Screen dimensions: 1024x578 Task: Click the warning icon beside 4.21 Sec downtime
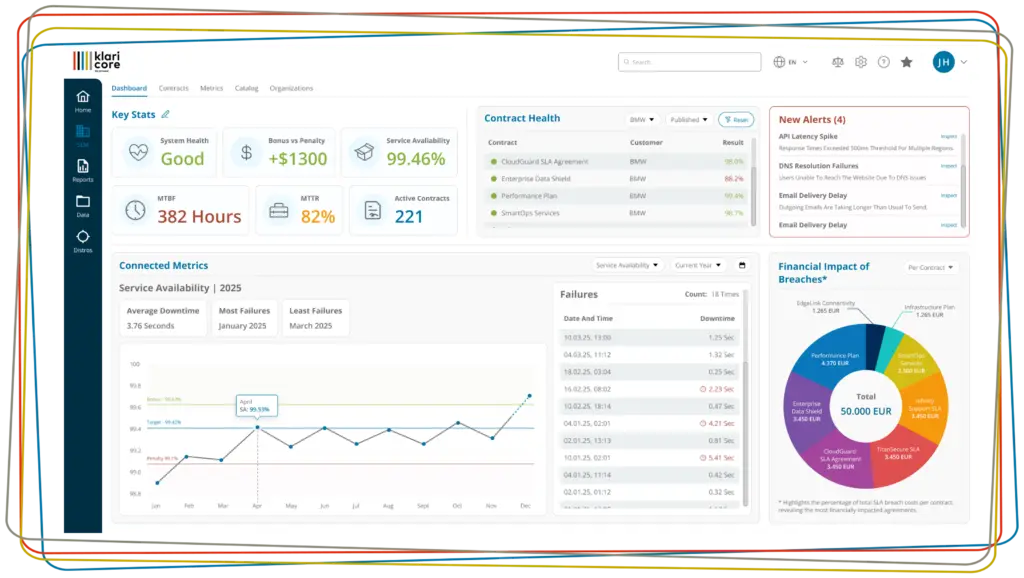[703, 423]
